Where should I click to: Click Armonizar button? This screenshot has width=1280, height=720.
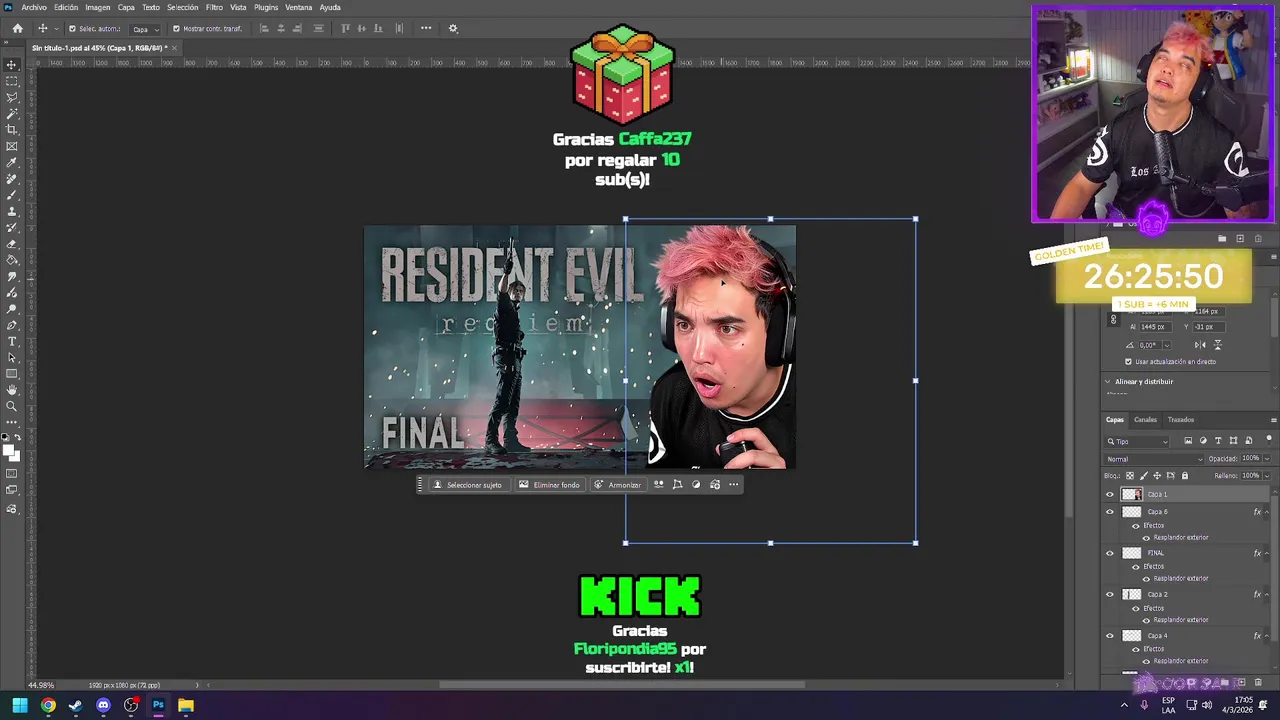click(617, 485)
